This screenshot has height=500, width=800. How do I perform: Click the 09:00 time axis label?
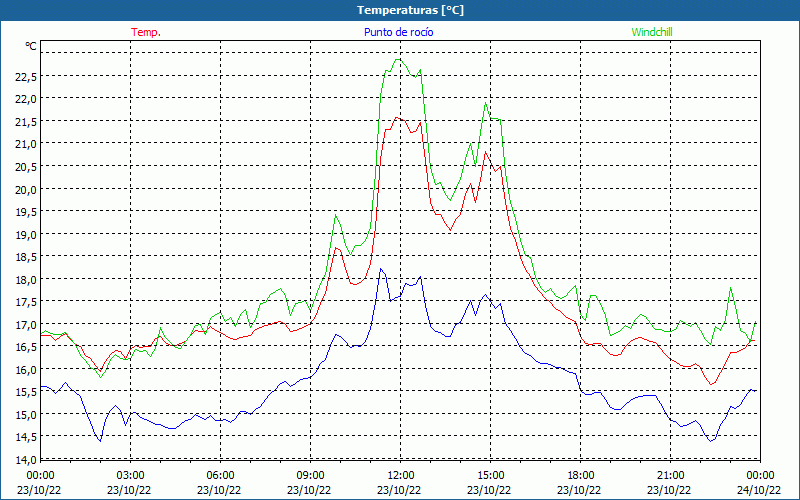(310, 476)
